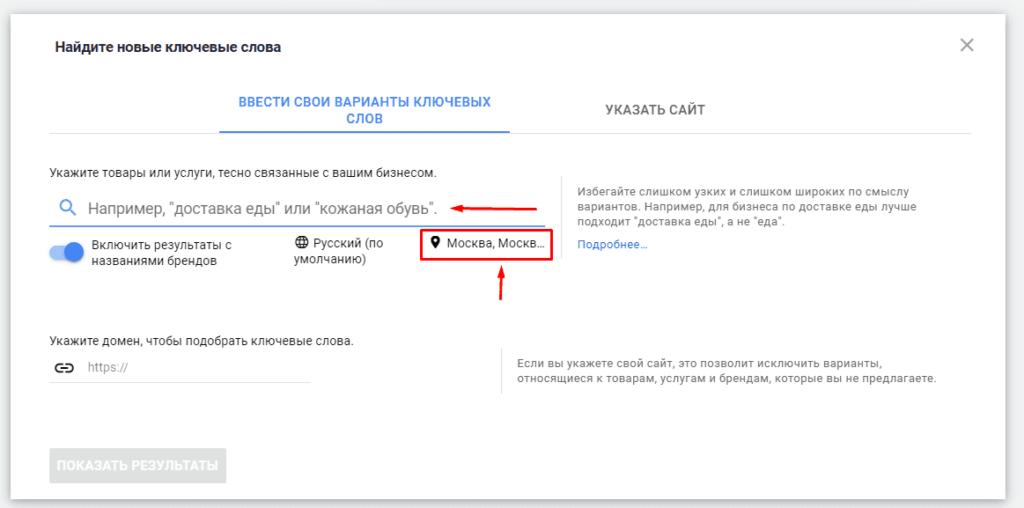Click the 'Найдите новые ключевые слова' heading
This screenshot has width=1024, height=508.
tap(168, 47)
